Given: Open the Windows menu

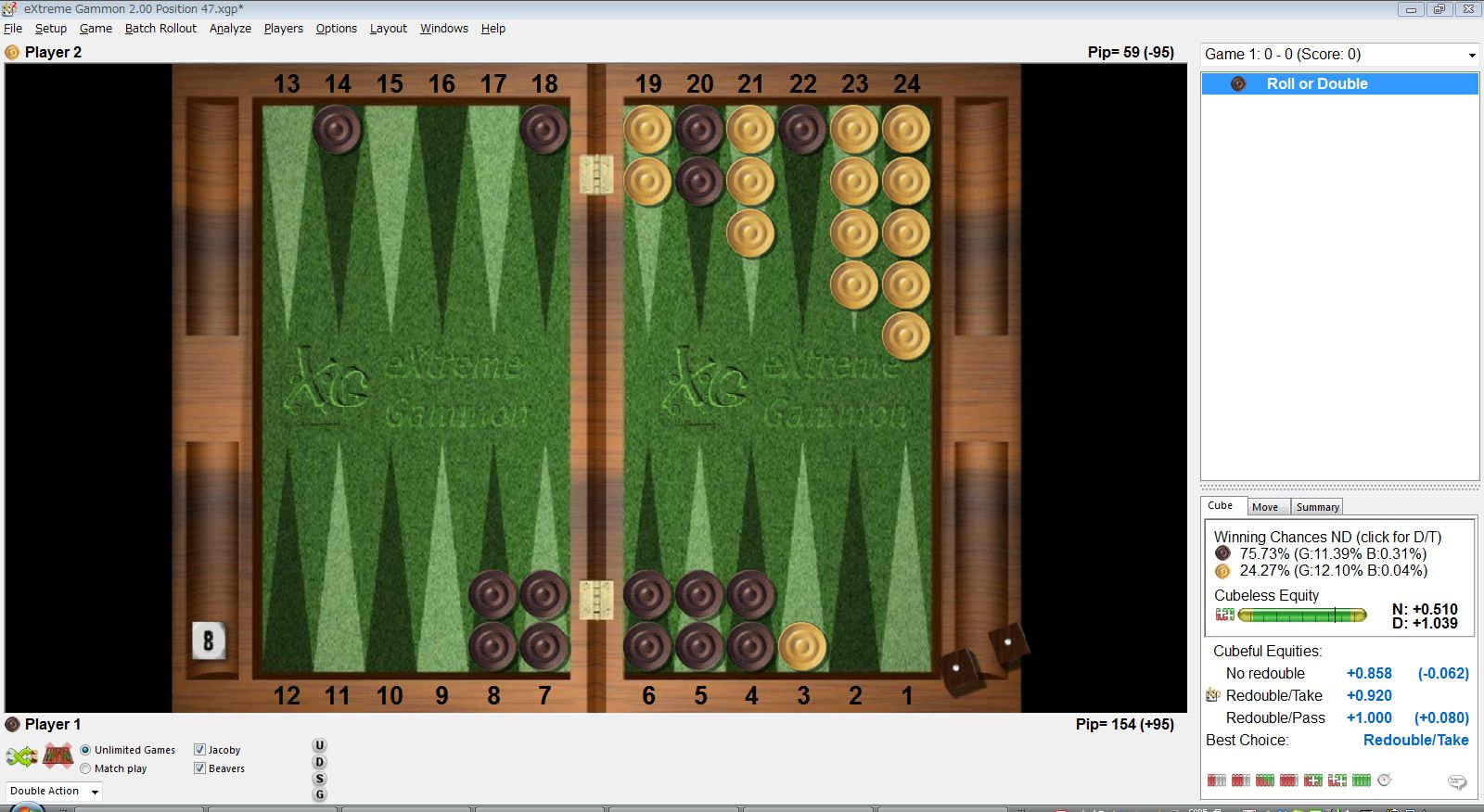Looking at the screenshot, I should click(443, 29).
